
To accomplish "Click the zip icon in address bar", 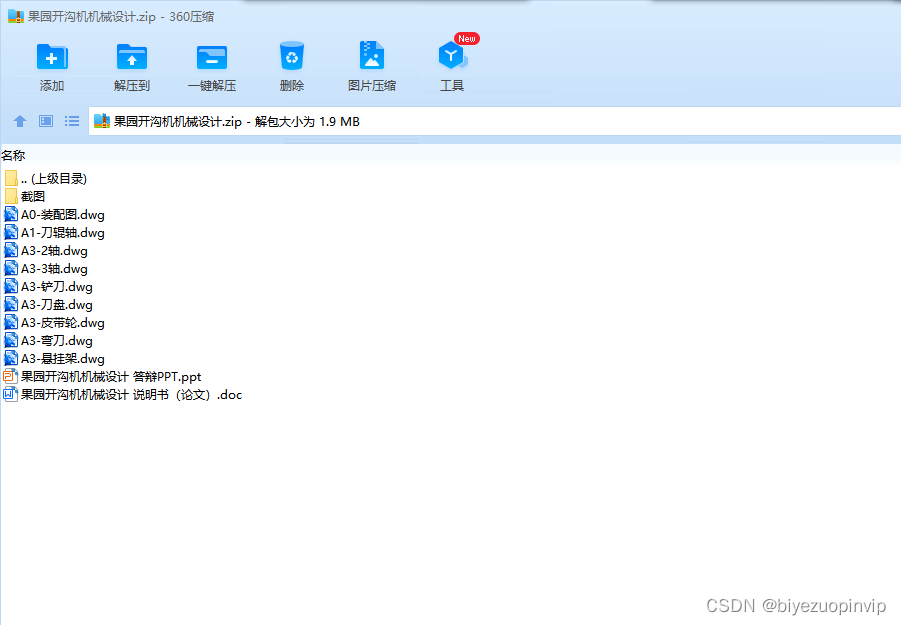I will pyautogui.click(x=102, y=121).
